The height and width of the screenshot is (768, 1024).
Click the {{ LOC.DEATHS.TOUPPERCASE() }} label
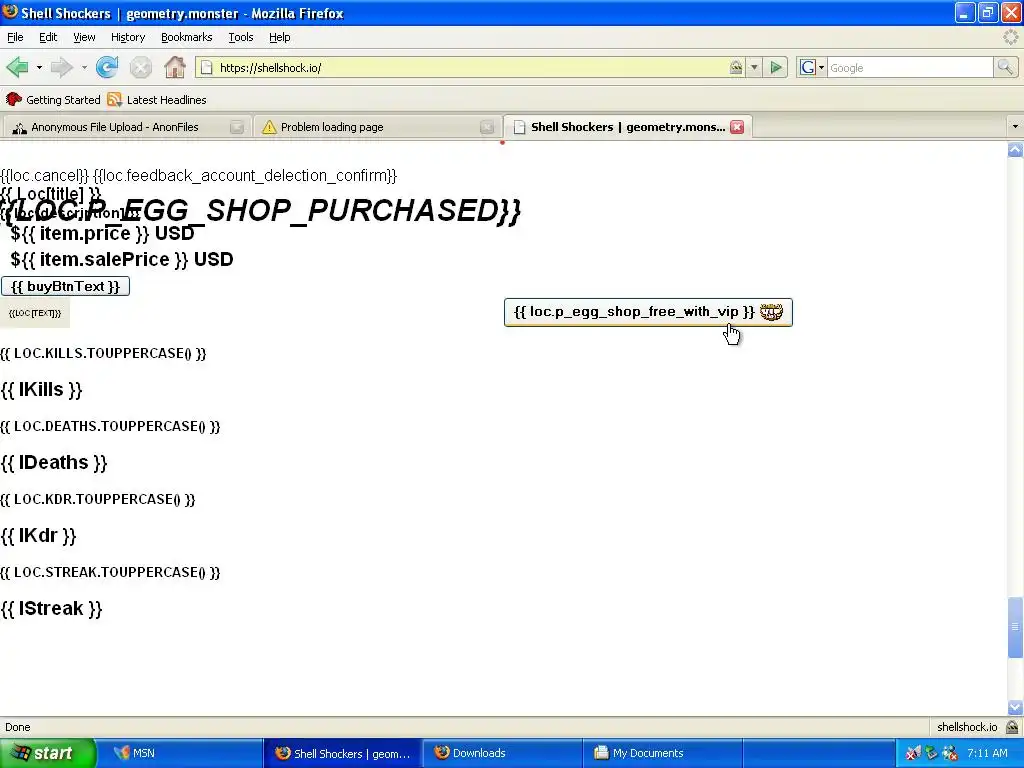click(x=110, y=426)
